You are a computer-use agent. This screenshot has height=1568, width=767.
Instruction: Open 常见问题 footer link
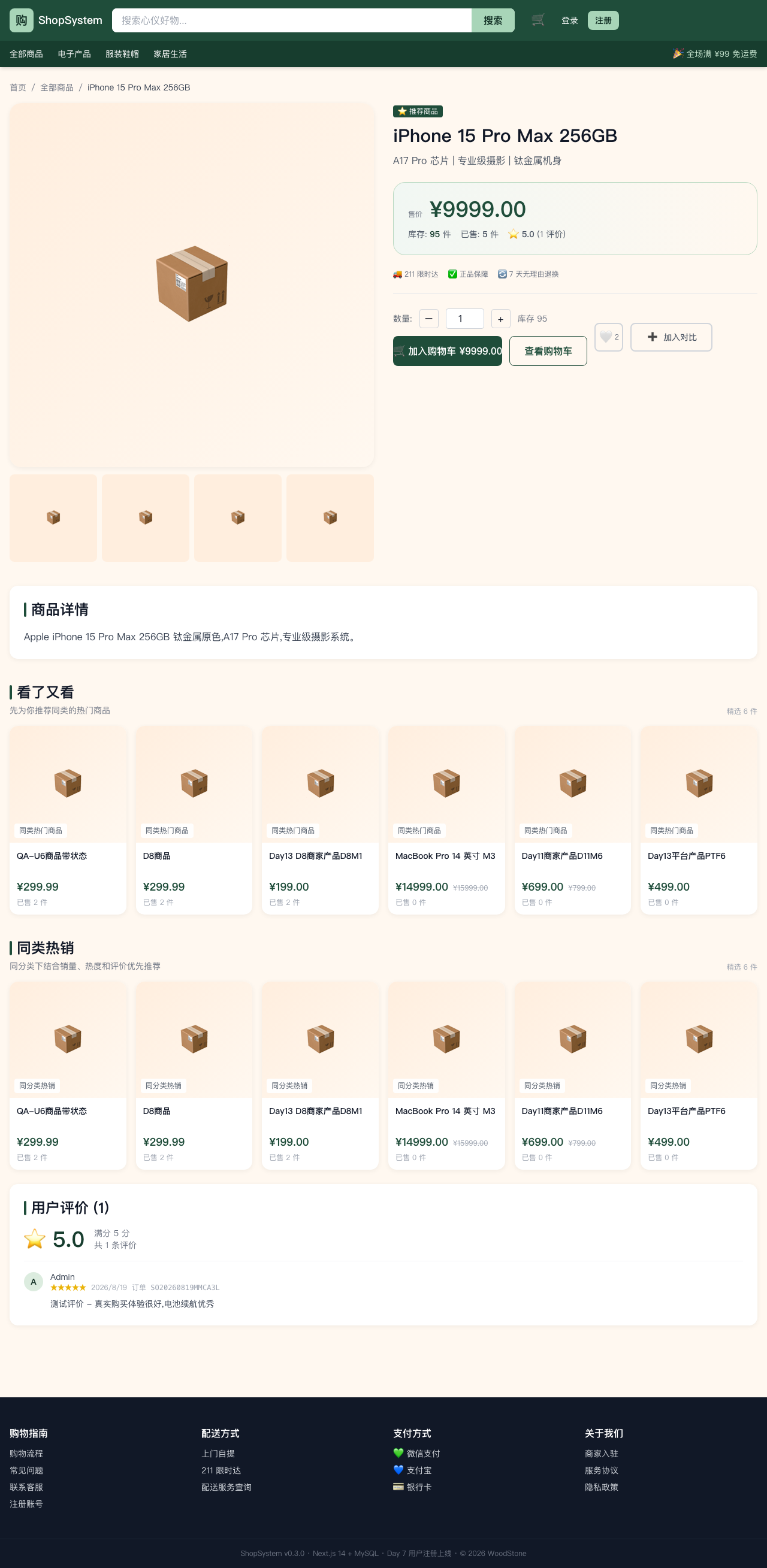pos(26,1470)
